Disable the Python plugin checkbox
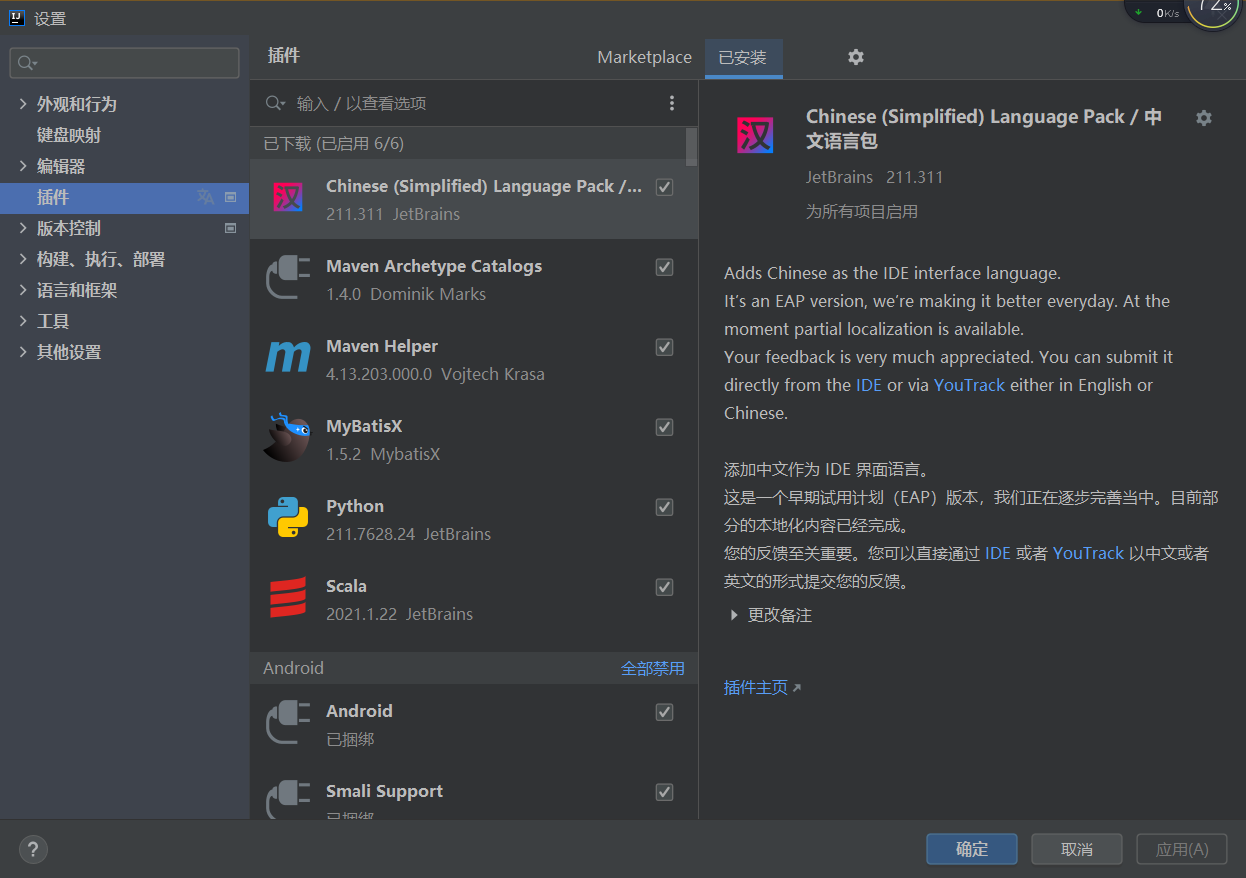This screenshot has width=1246, height=878. click(x=664, y=507)
